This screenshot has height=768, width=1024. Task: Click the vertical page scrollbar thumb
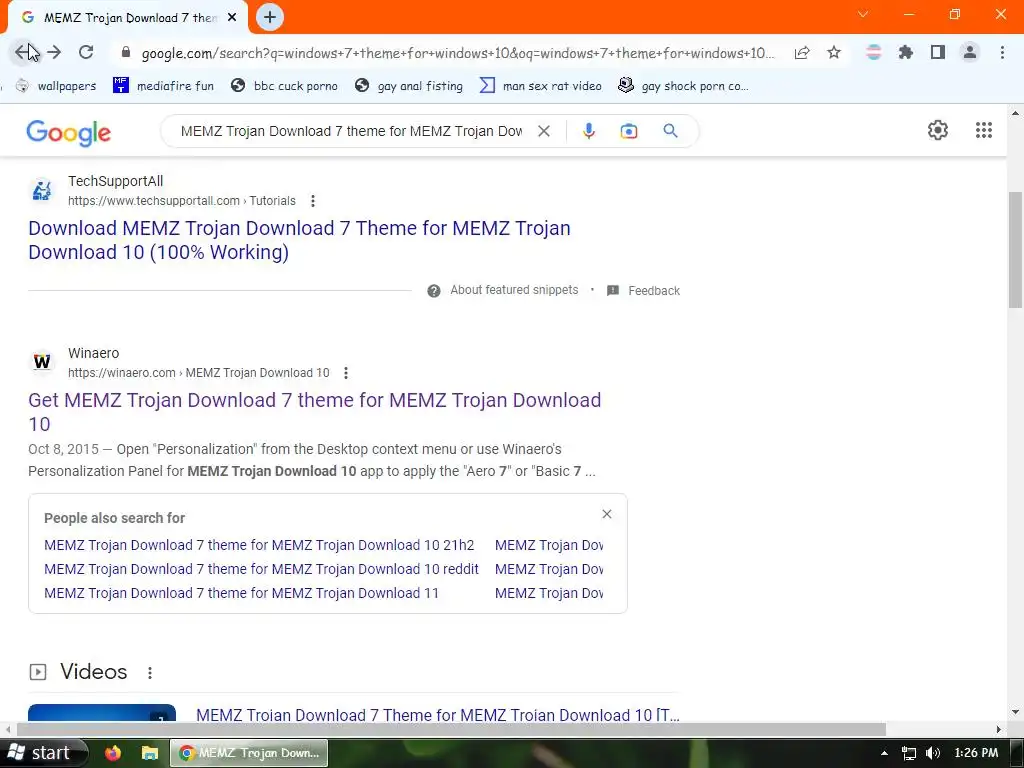click(1015, 249)
